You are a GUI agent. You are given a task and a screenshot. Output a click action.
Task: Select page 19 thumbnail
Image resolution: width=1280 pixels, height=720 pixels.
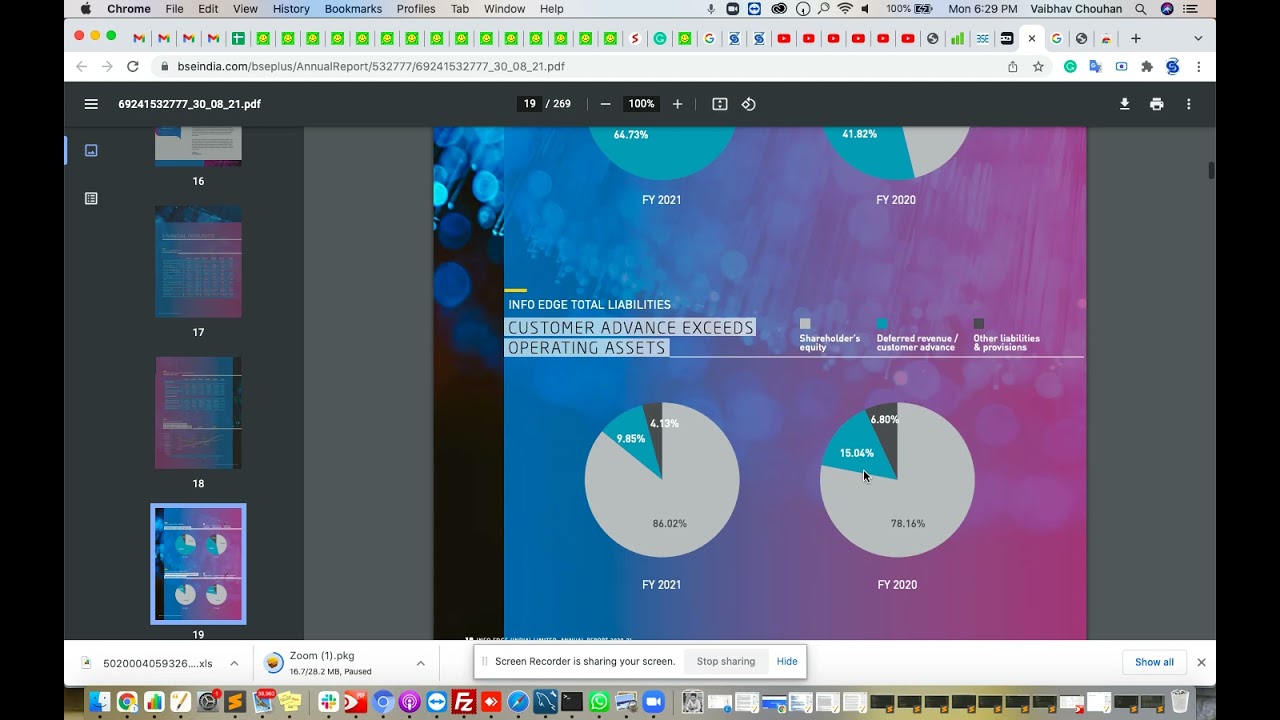(x=198, y=564)
